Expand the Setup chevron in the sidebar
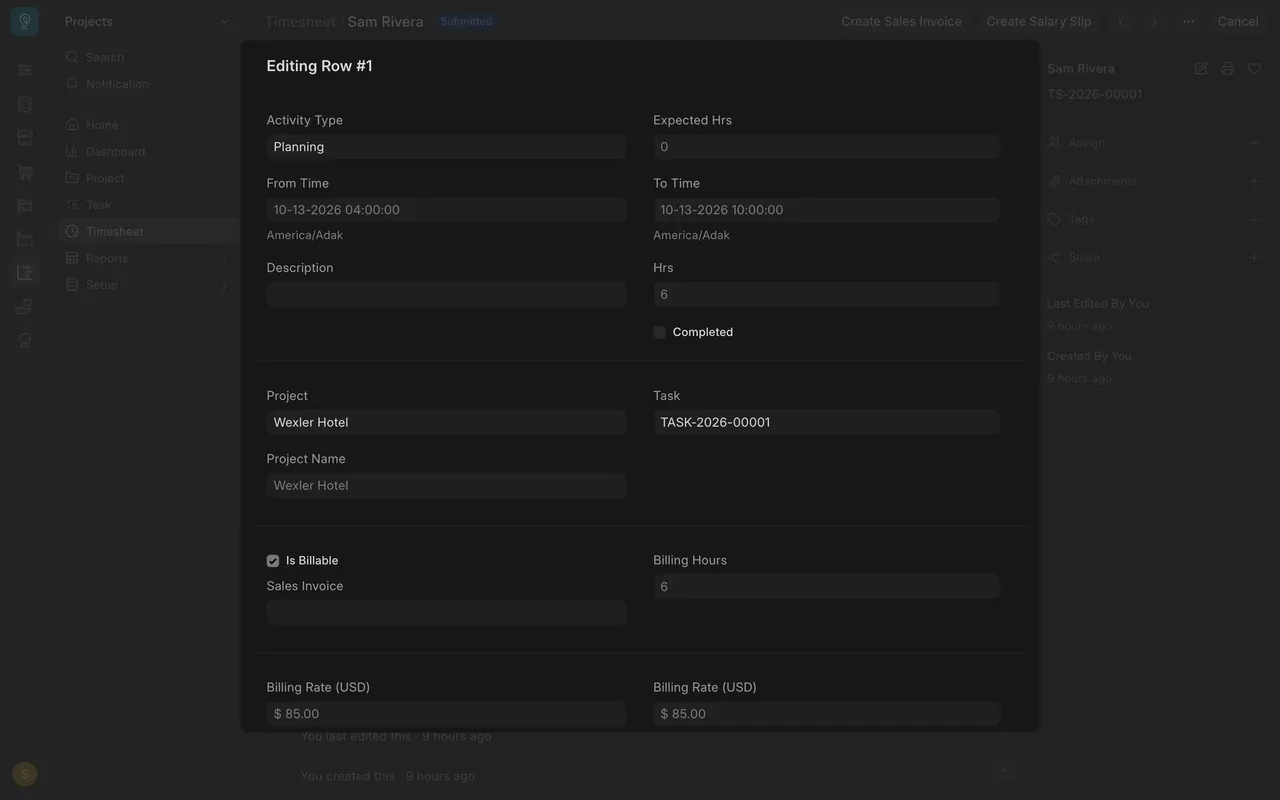 pyautogui.click(x=225, y=285)
